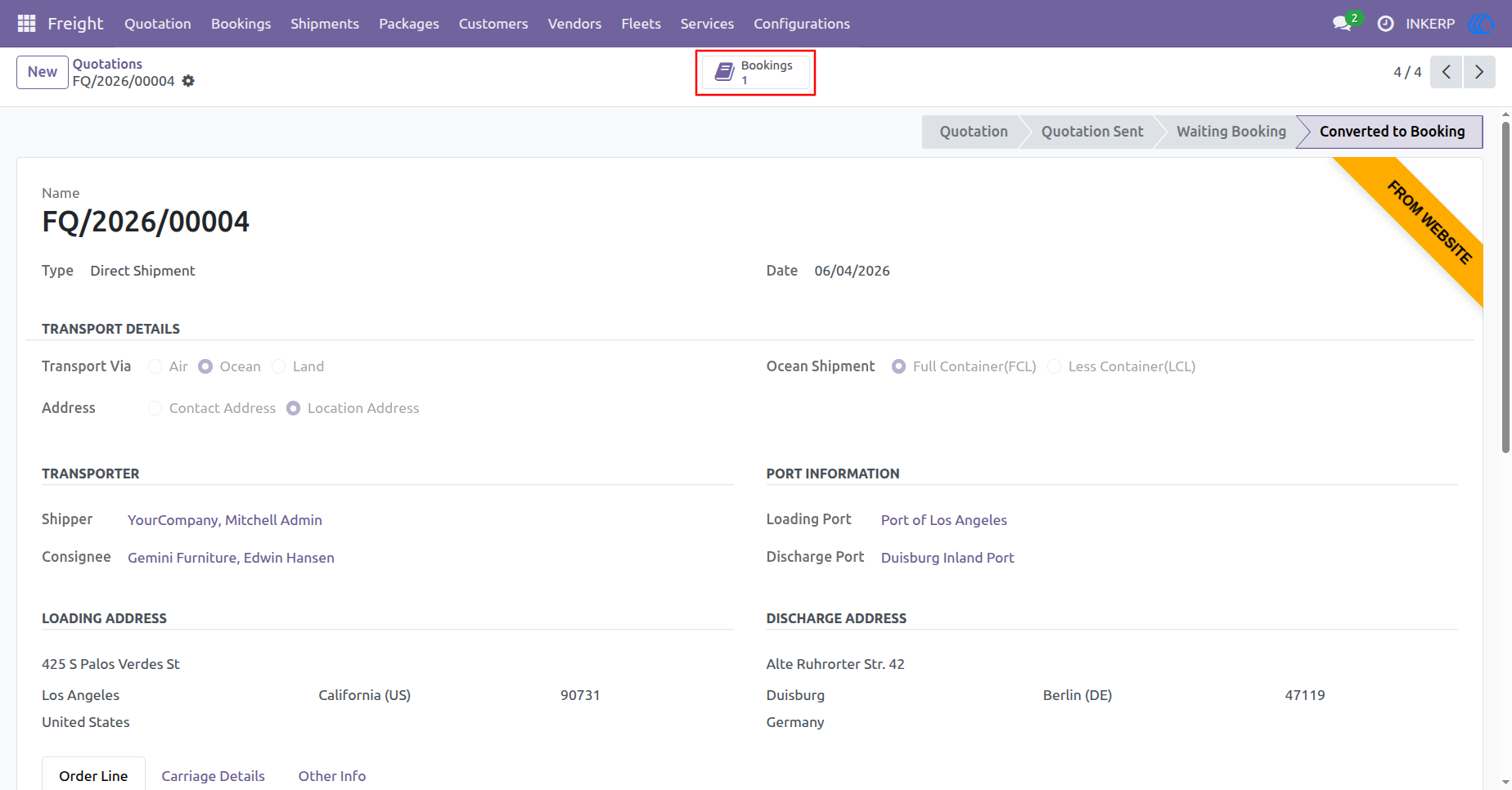Go to previous record arrow
This screenshot has width=1512, height=790.
(1447, 72)
